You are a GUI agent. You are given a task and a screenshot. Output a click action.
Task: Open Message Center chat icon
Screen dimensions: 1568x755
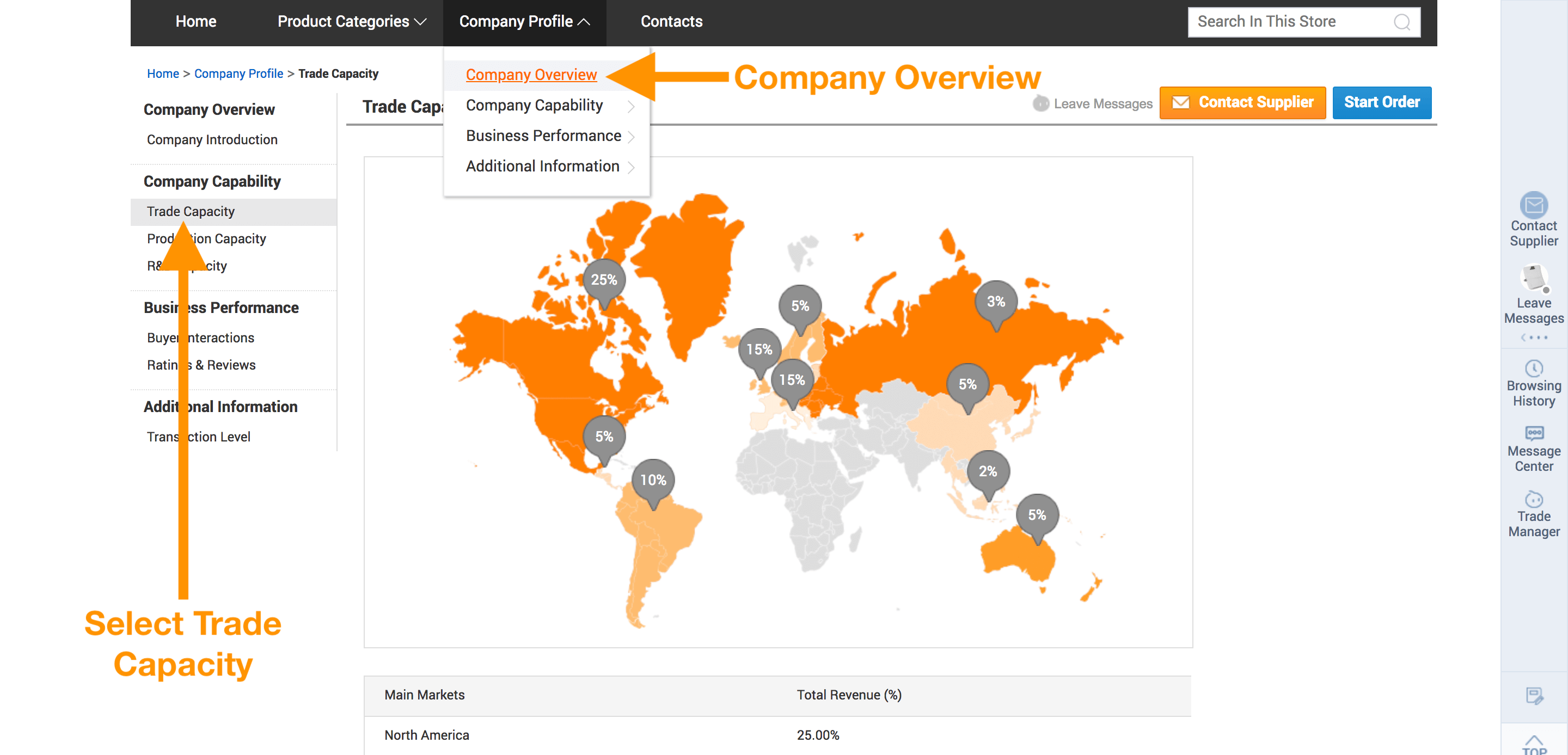1533,433
